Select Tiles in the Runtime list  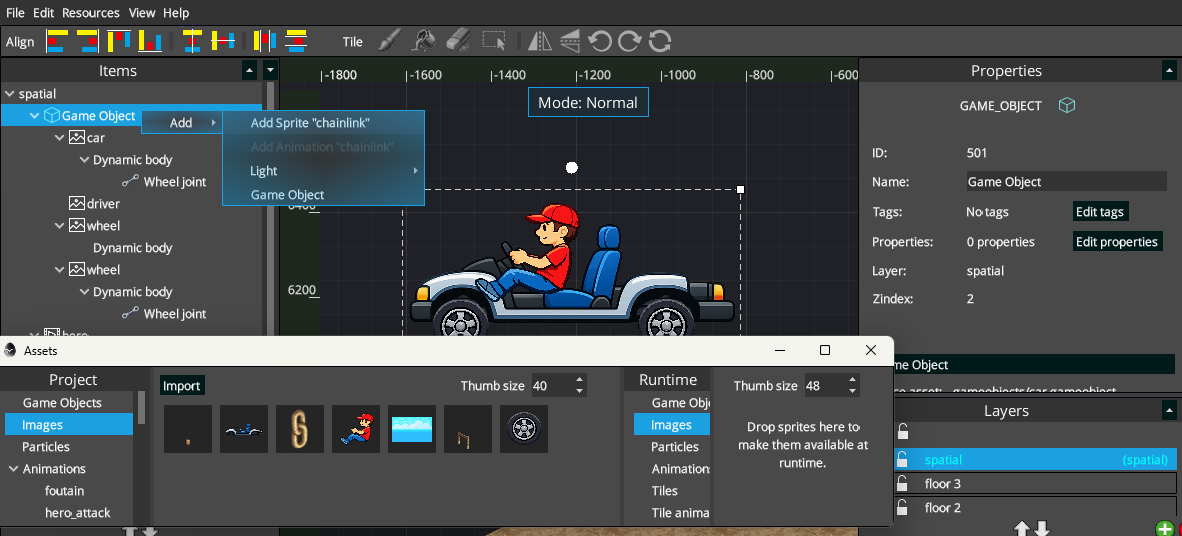pyautogui.click(x=672, y=491)
